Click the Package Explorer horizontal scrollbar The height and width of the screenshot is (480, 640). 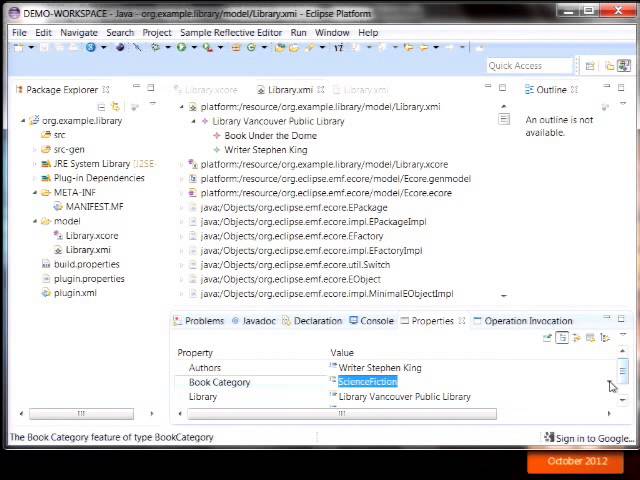tap(81, 413)
